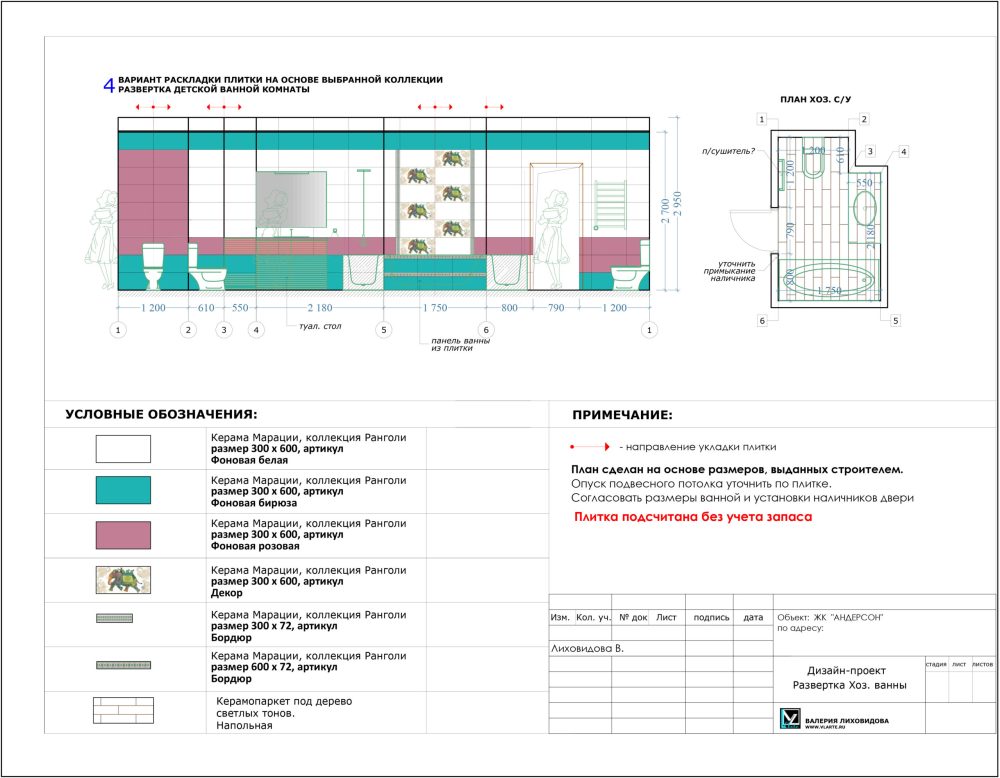Click the white background tile swatch in legend

click(123, 449)
